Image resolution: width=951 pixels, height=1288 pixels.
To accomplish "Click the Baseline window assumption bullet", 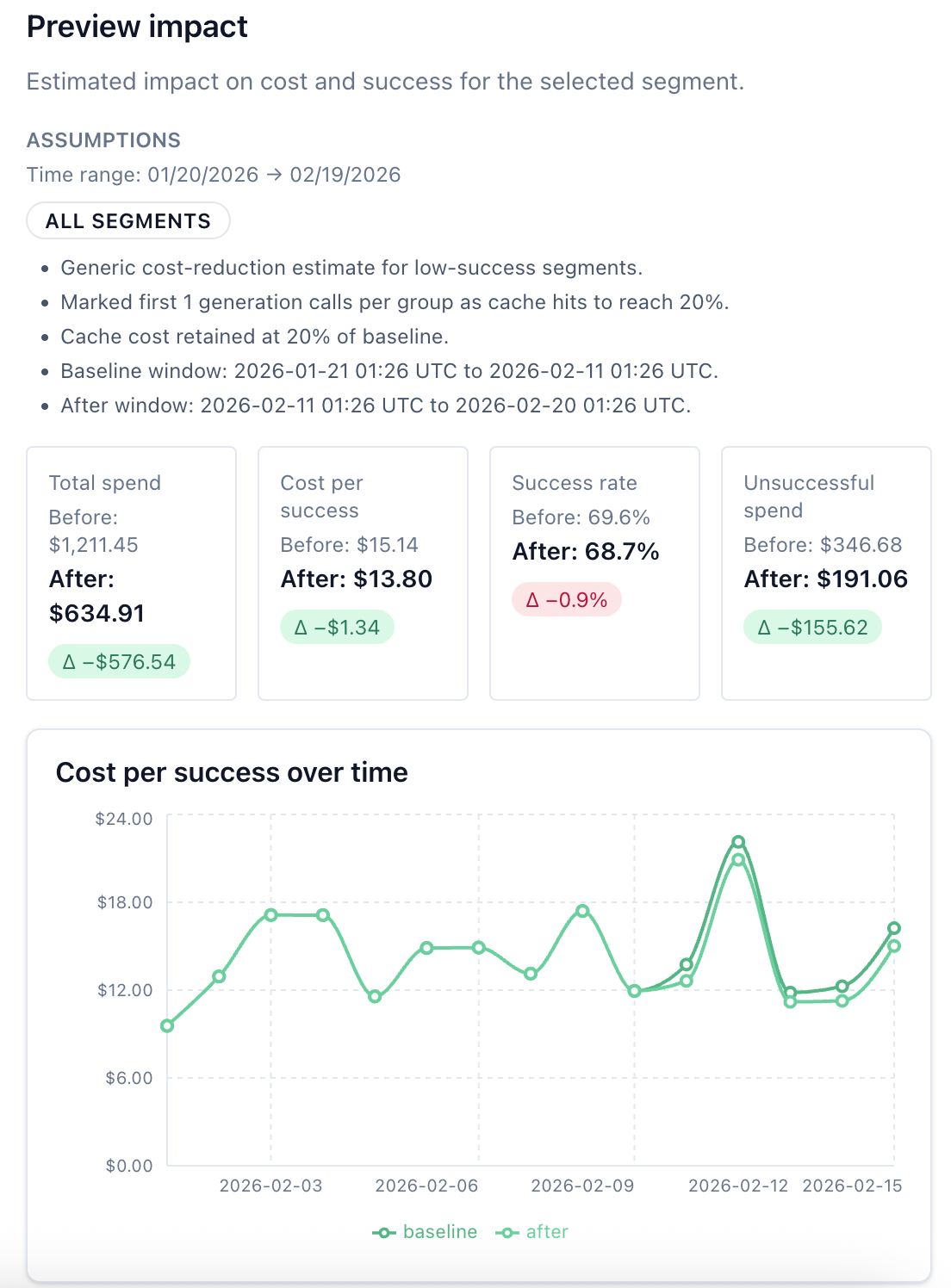I will 388,370.
